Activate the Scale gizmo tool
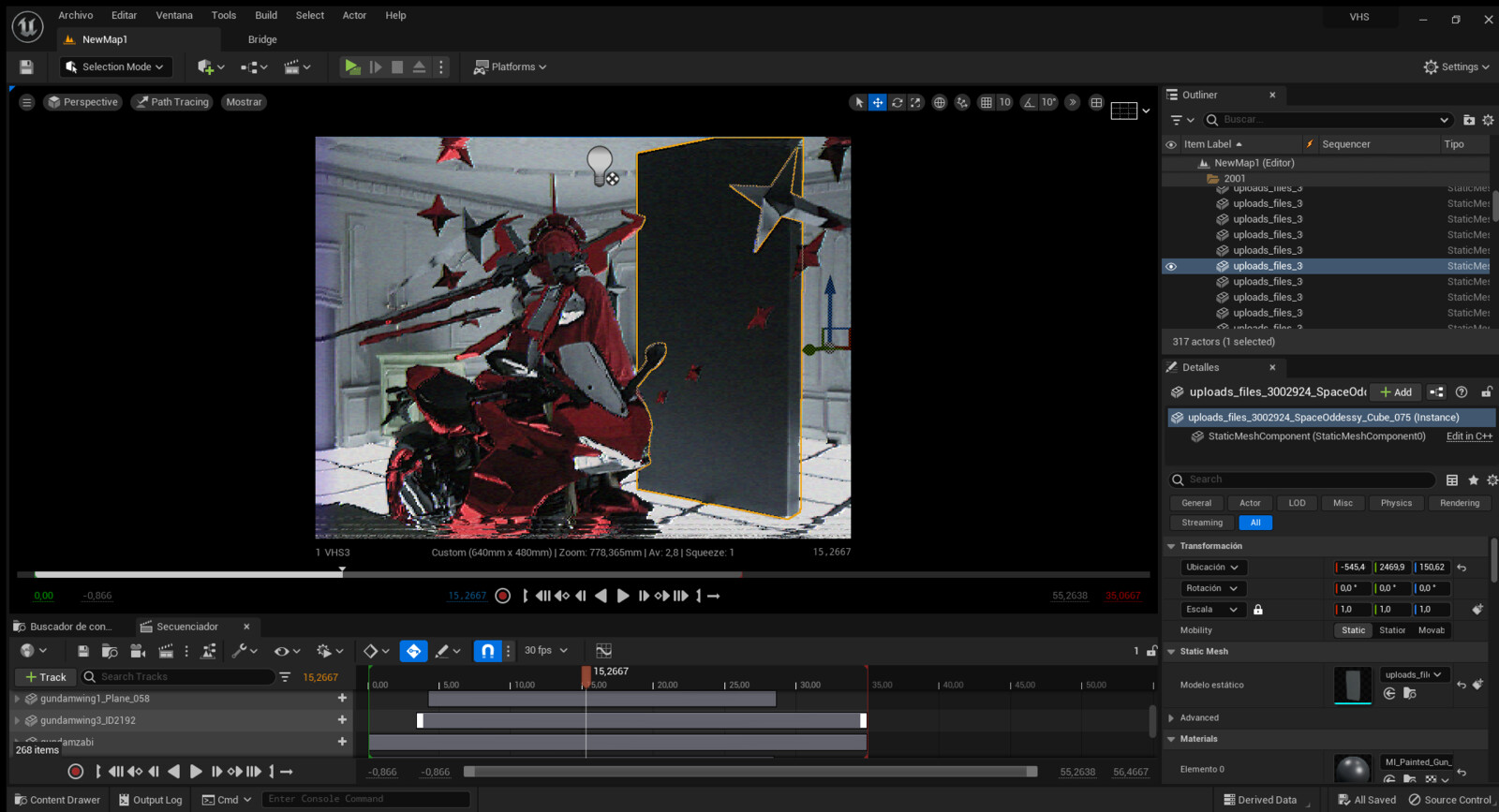The width and height of the screenshot is (1499, 812). click(x=915, y=102)
